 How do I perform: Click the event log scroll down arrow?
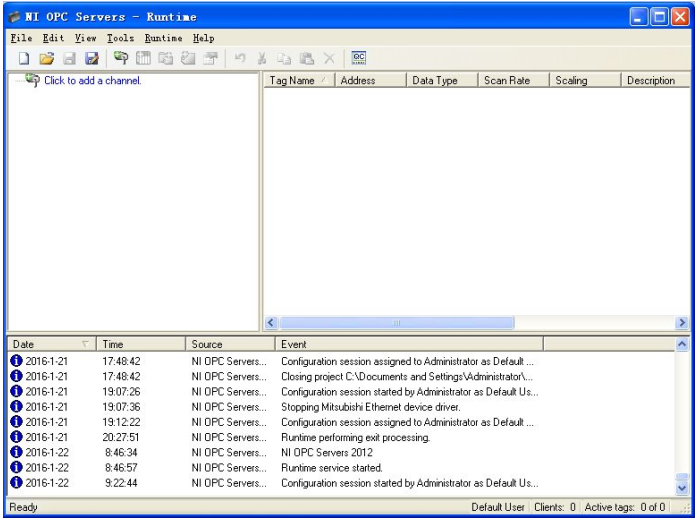[682, 488]
